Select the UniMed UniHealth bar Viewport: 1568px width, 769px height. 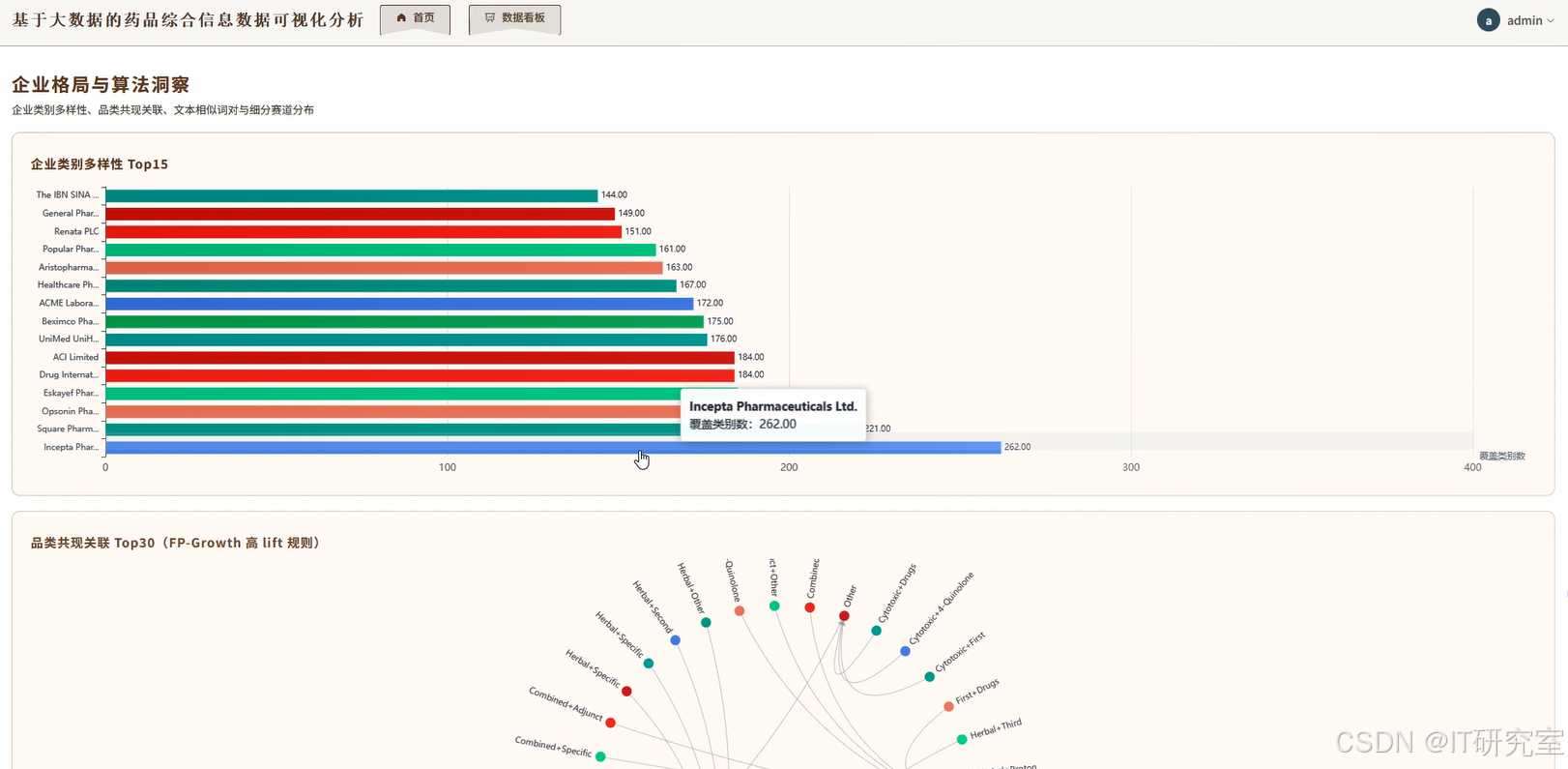click(407, 340)
